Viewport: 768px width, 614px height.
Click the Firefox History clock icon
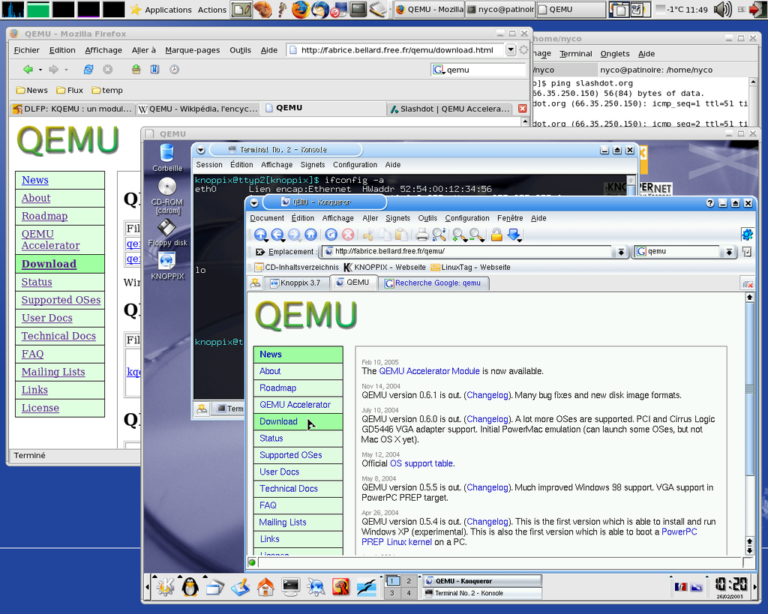[x=174, y=70]
